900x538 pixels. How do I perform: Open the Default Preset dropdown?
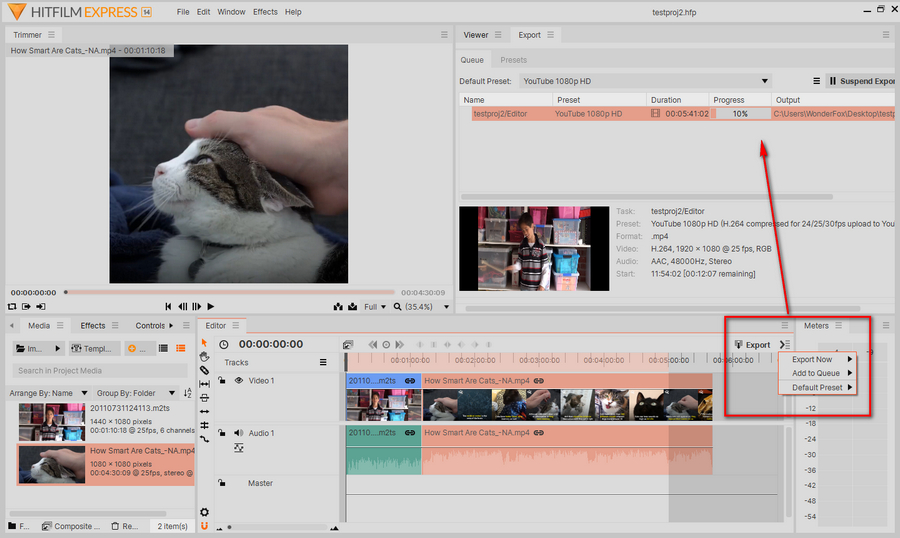(645, 81)
